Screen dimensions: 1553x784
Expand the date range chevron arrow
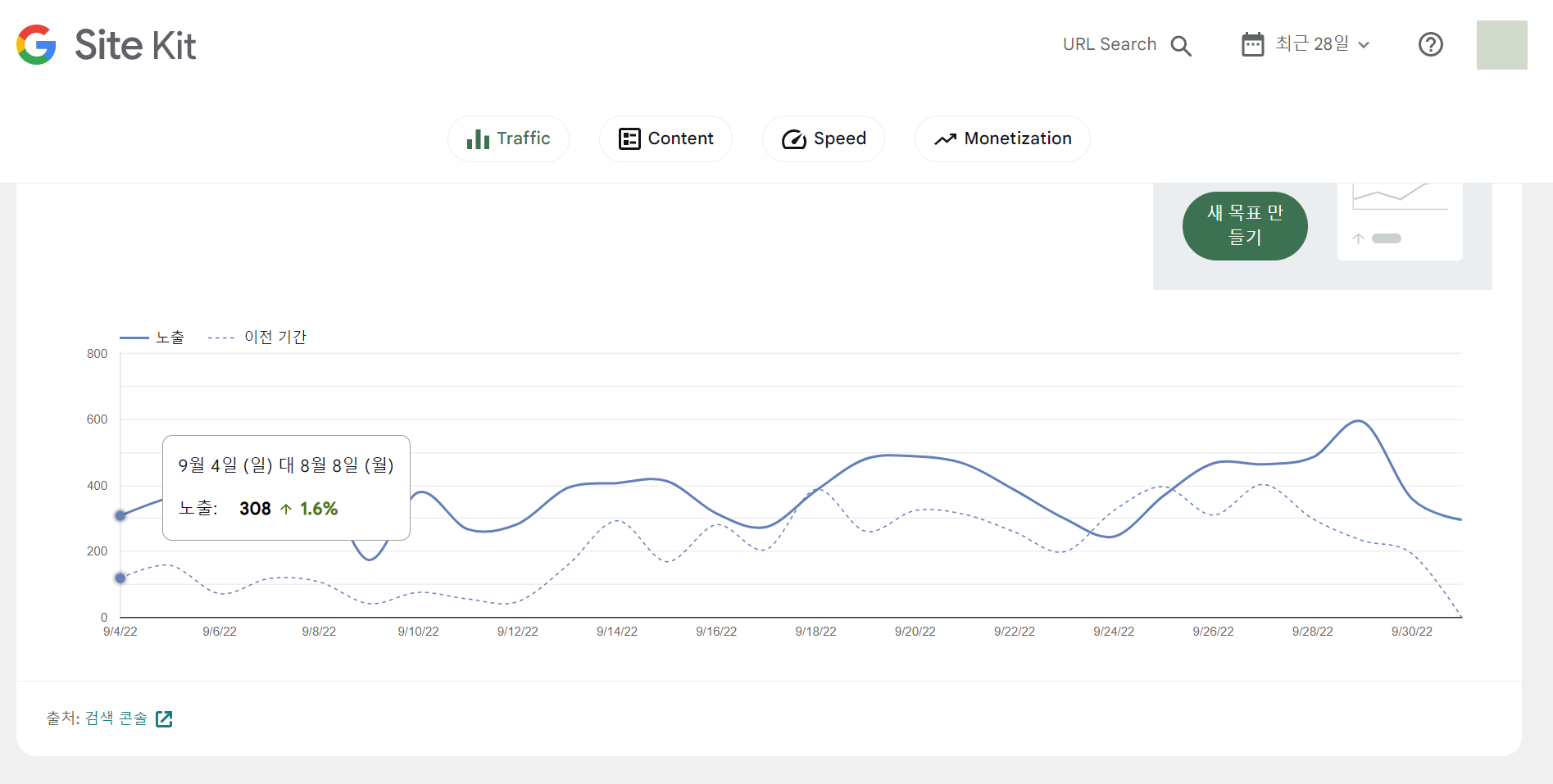click(x=1364, y=45)
